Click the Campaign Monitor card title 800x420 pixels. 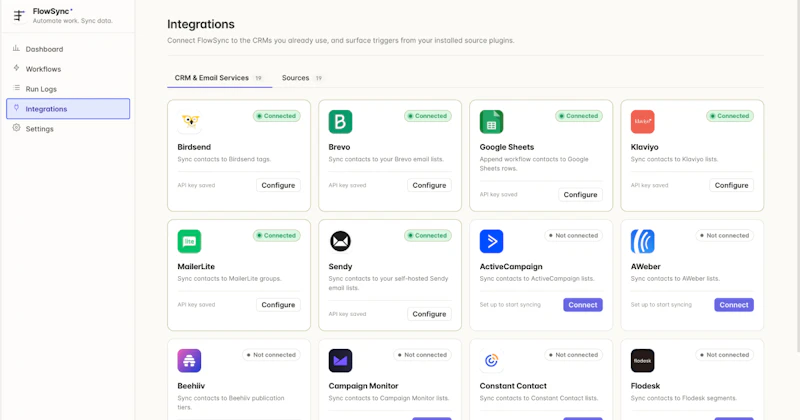click(x=363, y=386)
